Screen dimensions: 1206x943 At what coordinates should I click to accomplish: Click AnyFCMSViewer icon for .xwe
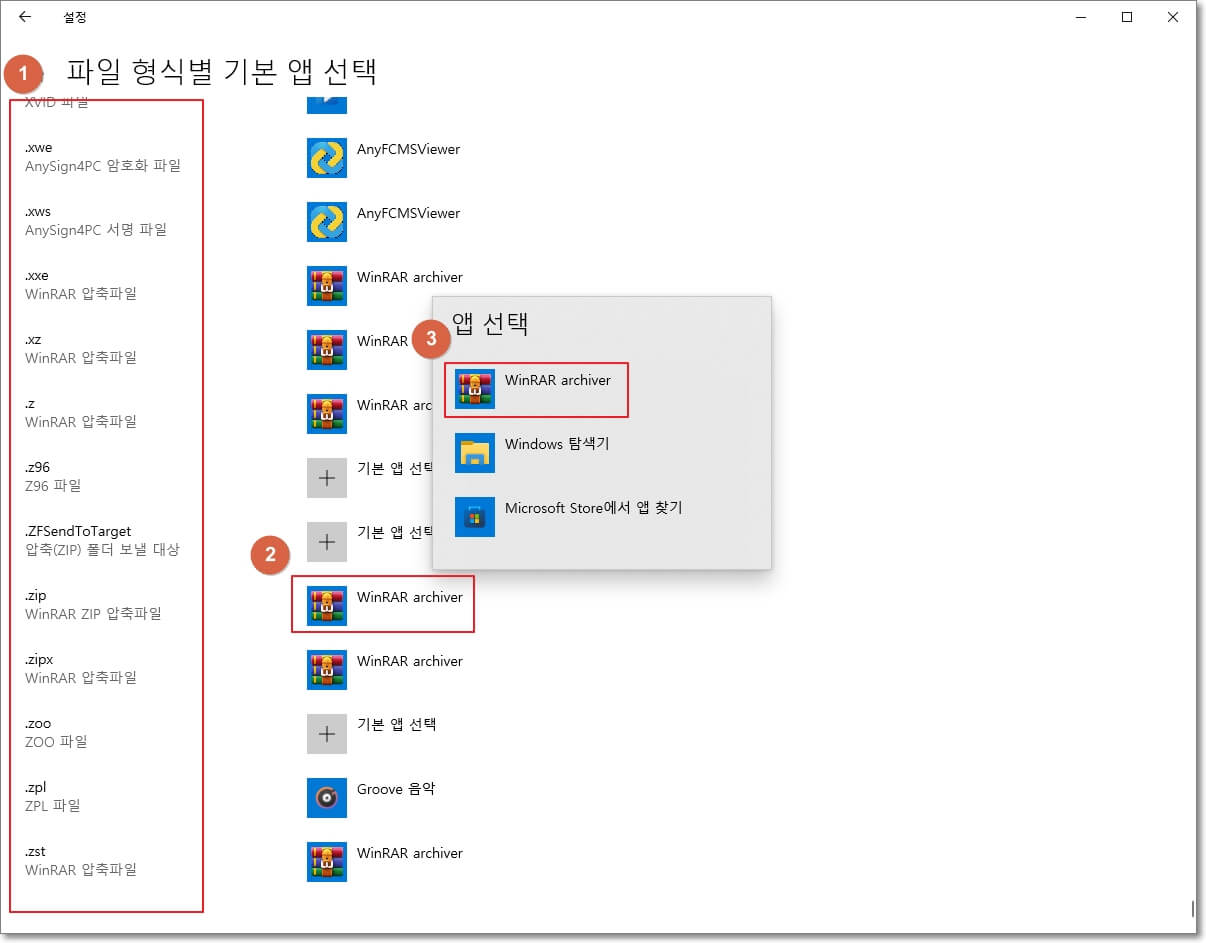pos(327,158)
